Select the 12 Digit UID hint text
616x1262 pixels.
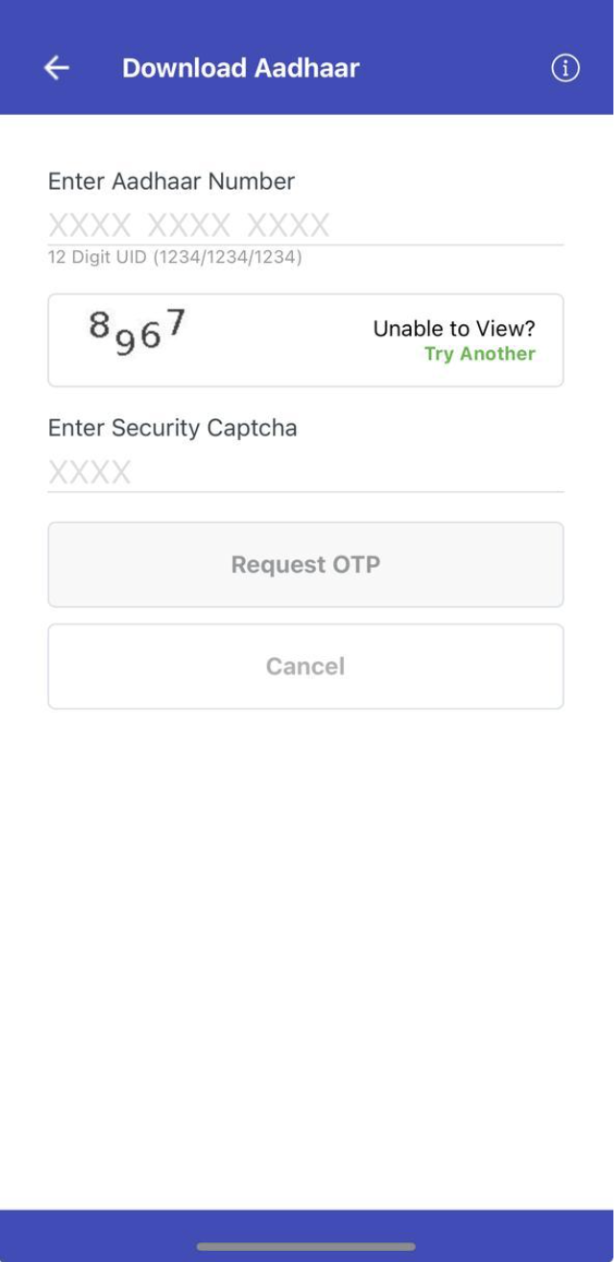tap(173, 258)
